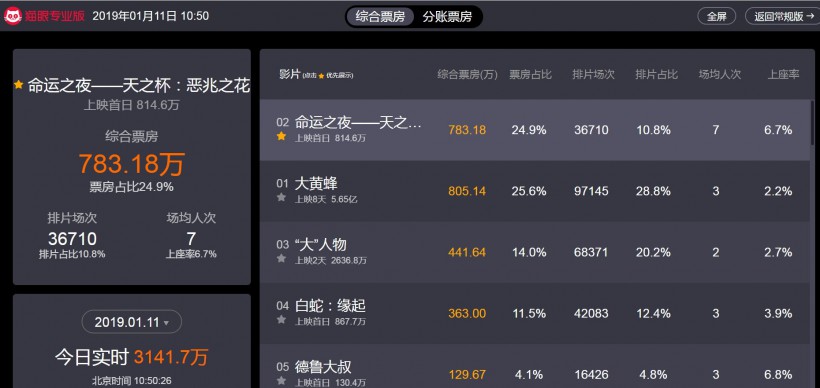Switch to 分账票房 tab
The image size is (820, 388).
click(447, 17)
